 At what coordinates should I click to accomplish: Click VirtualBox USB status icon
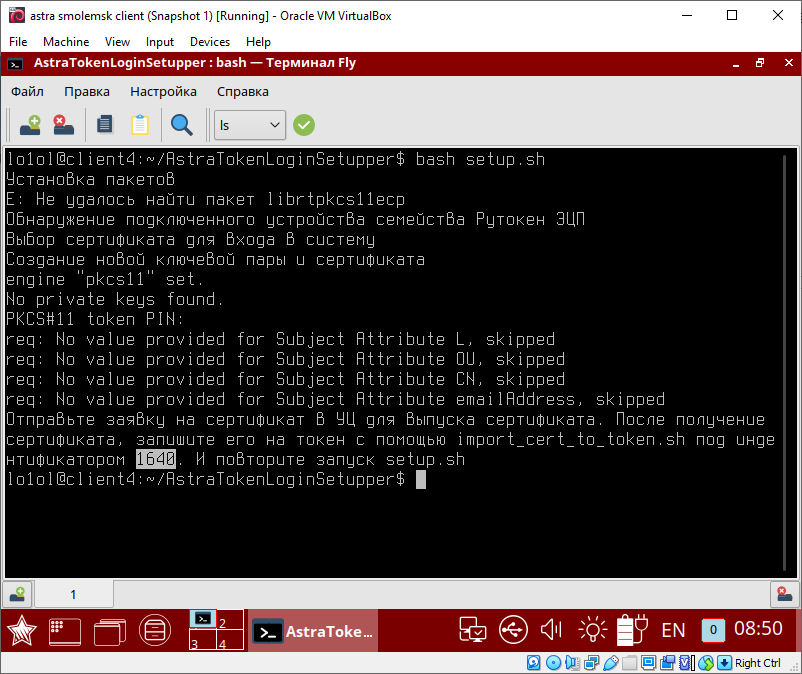611,663
